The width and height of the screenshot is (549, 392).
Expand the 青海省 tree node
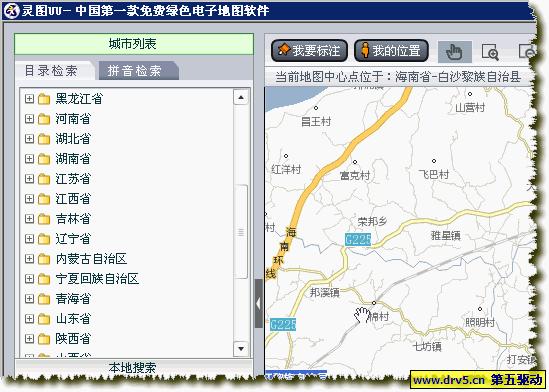click(x=29, y=299)
